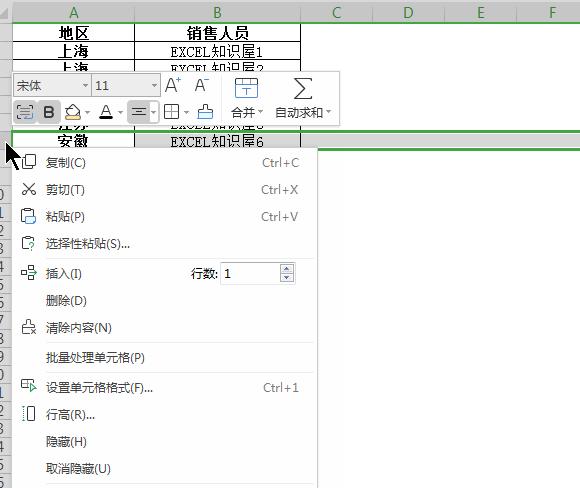Expand the 自动求和 dropdown label
The image size is (580, 488).
(303, 112)
